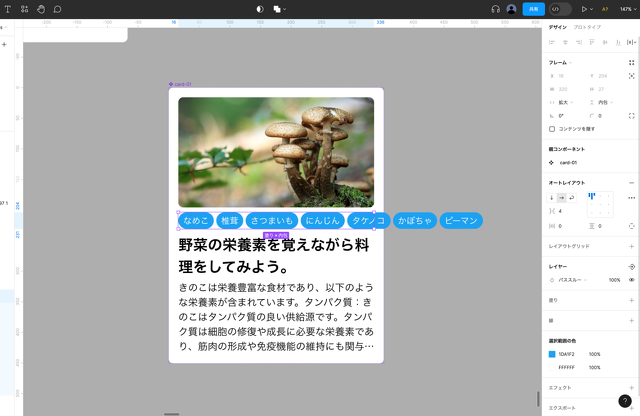Open the Resources tool in toolbar

coord(24,9)
